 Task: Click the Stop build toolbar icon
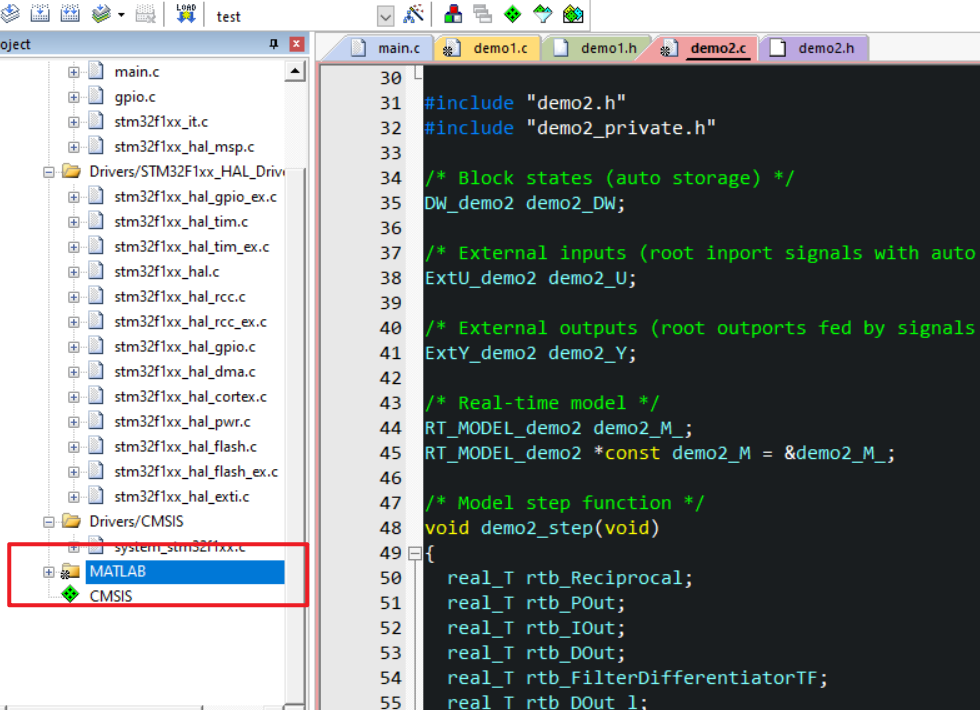146,14
